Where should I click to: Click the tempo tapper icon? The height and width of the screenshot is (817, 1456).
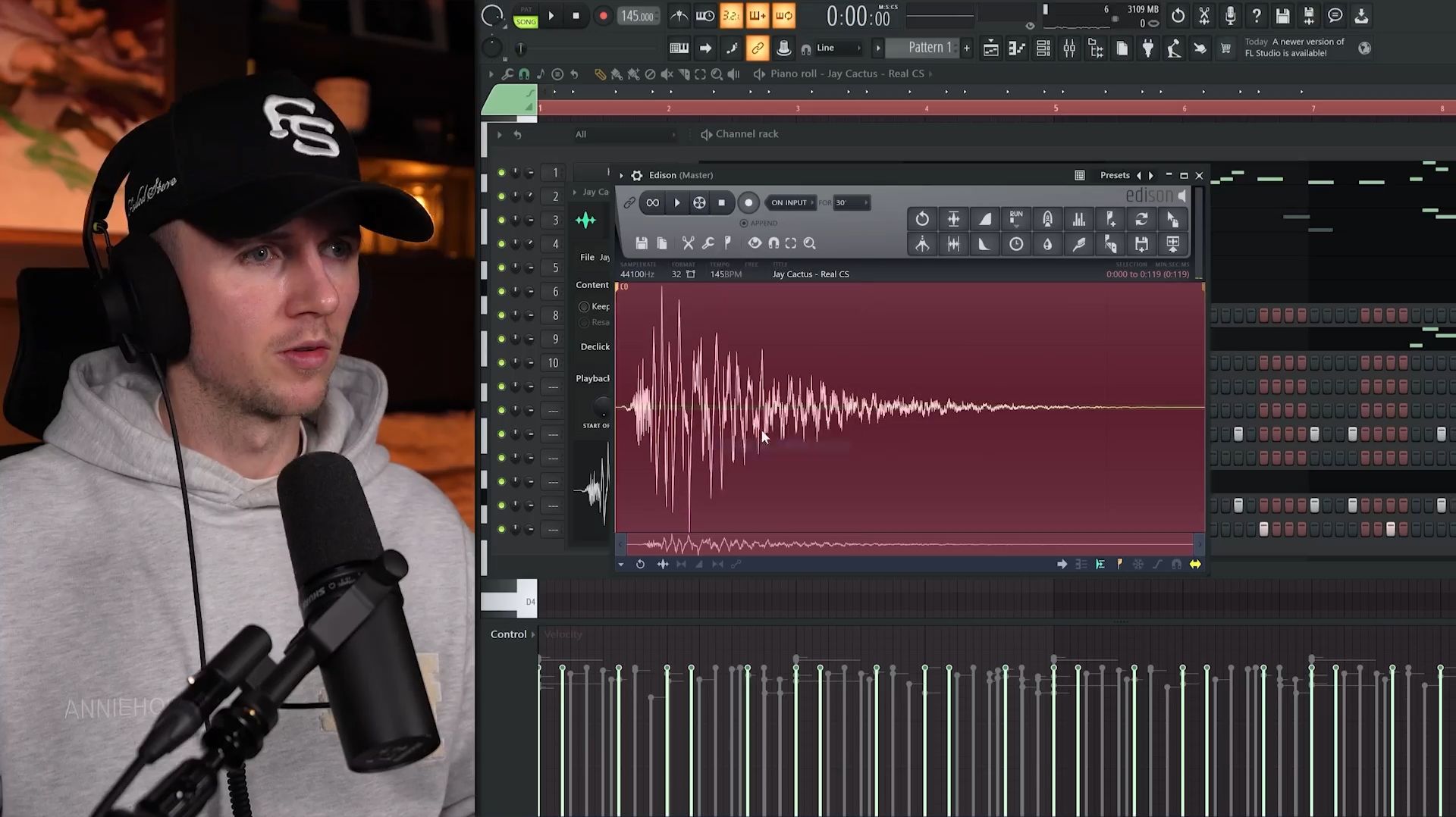[1174, 49]
